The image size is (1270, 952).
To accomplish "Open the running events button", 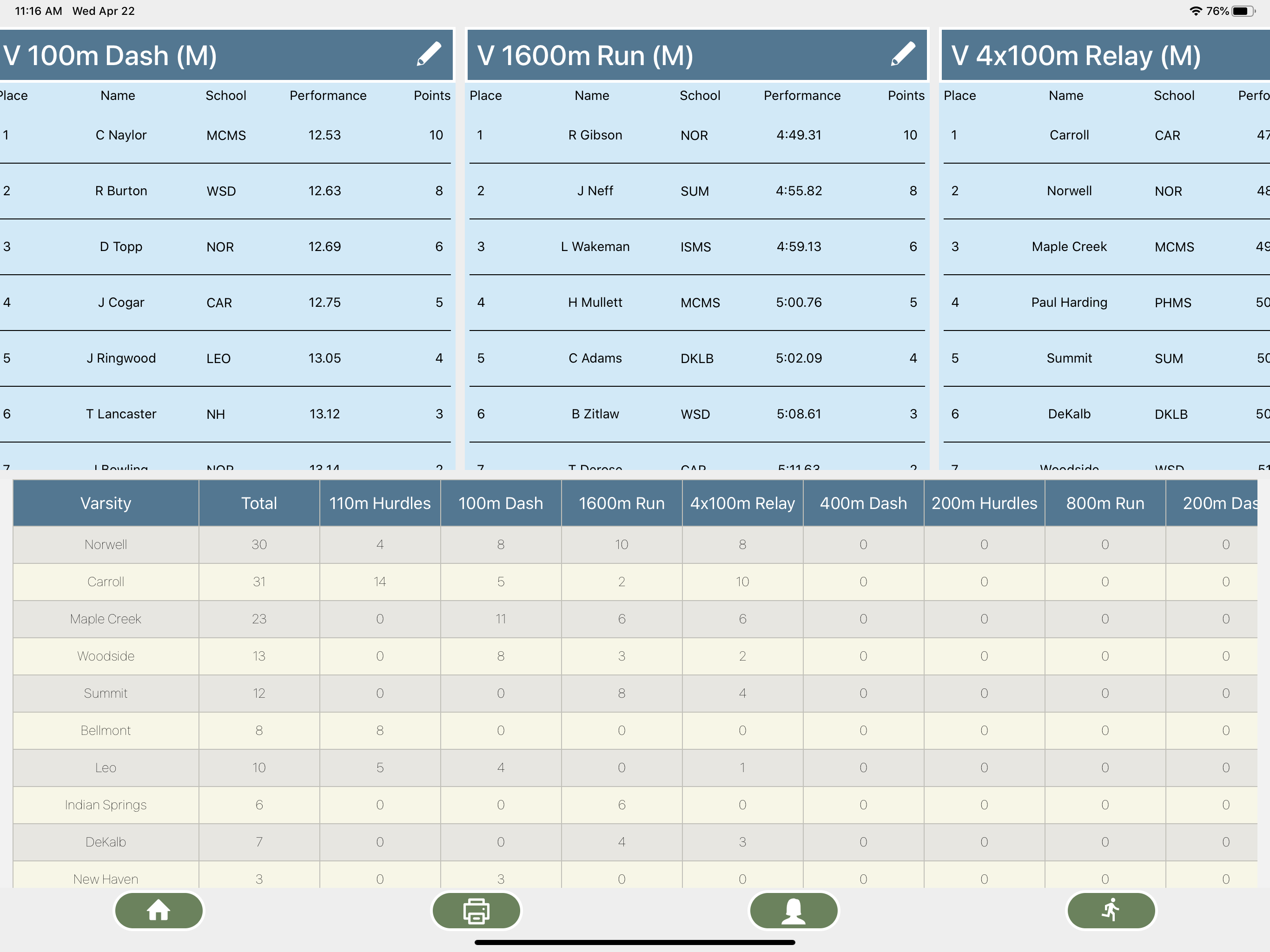I will [x=1111, y=910].
